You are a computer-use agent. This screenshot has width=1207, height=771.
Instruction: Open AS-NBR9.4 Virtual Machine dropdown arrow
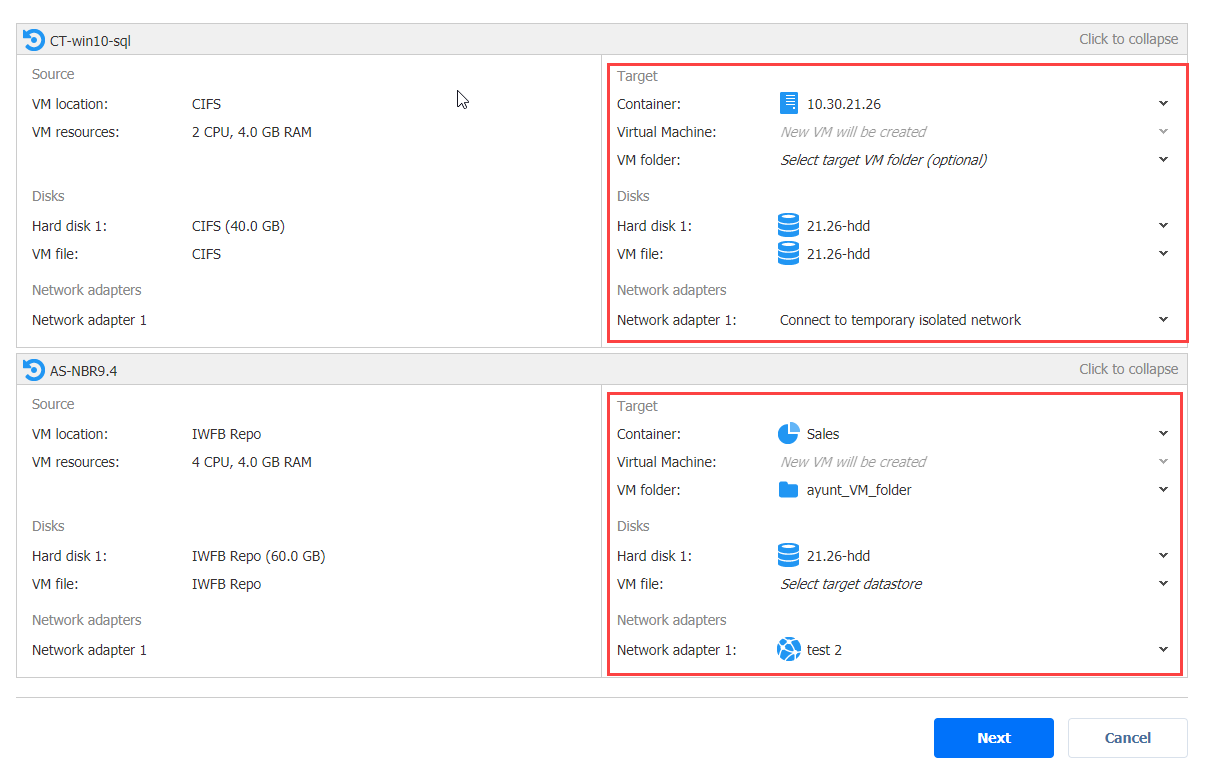(x=1163, y=461)
